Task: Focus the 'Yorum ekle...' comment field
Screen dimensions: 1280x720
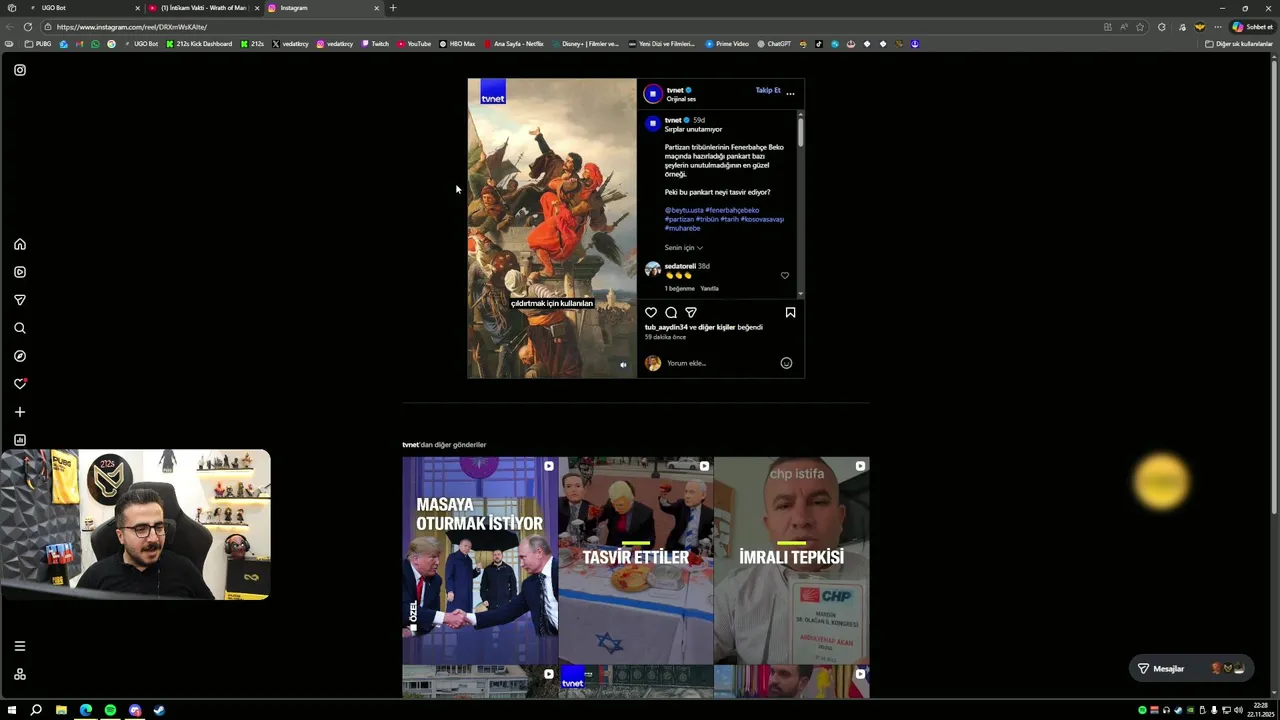Action: pos(720,363)
